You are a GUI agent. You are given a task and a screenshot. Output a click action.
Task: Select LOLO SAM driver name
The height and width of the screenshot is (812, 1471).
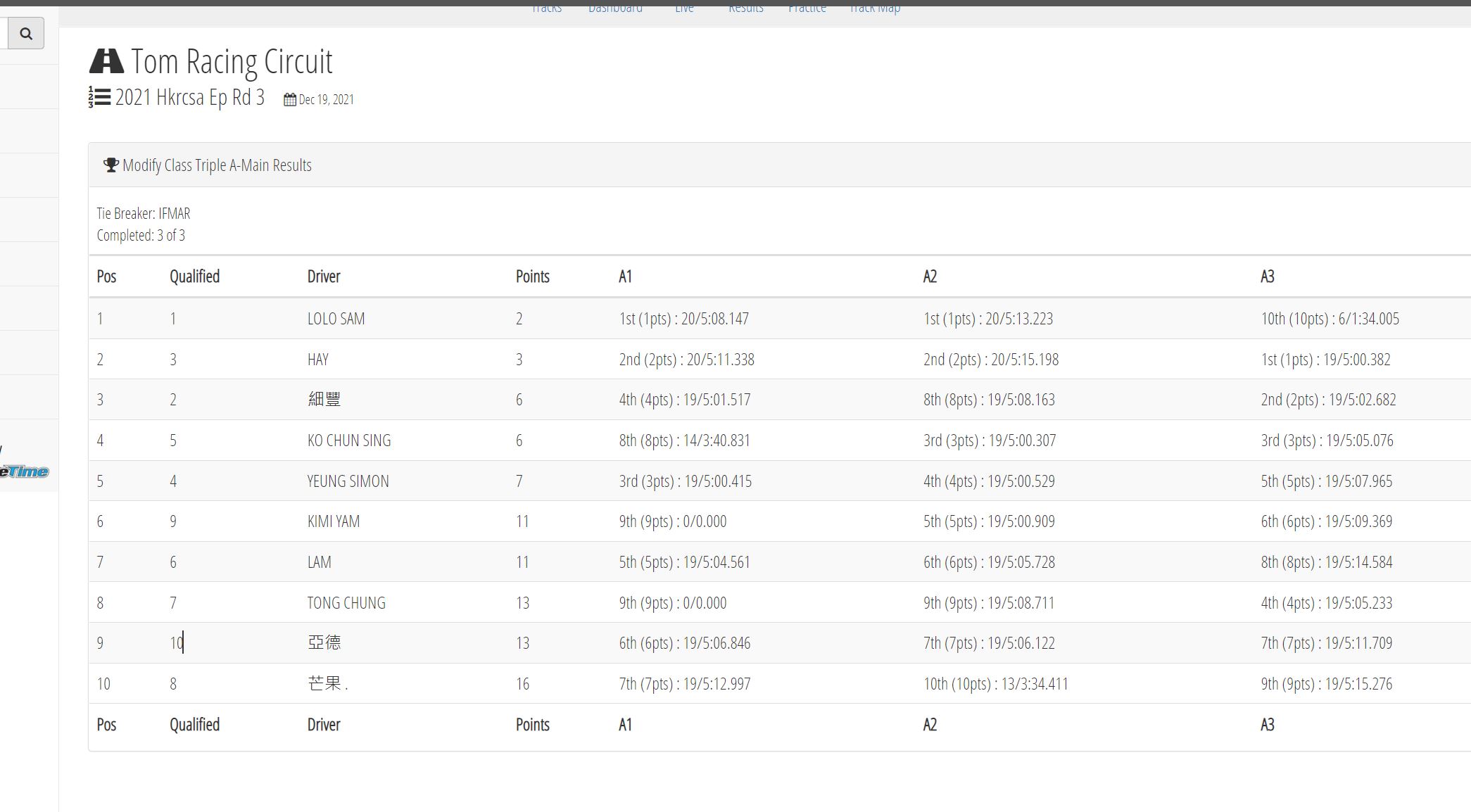point(336,319)
